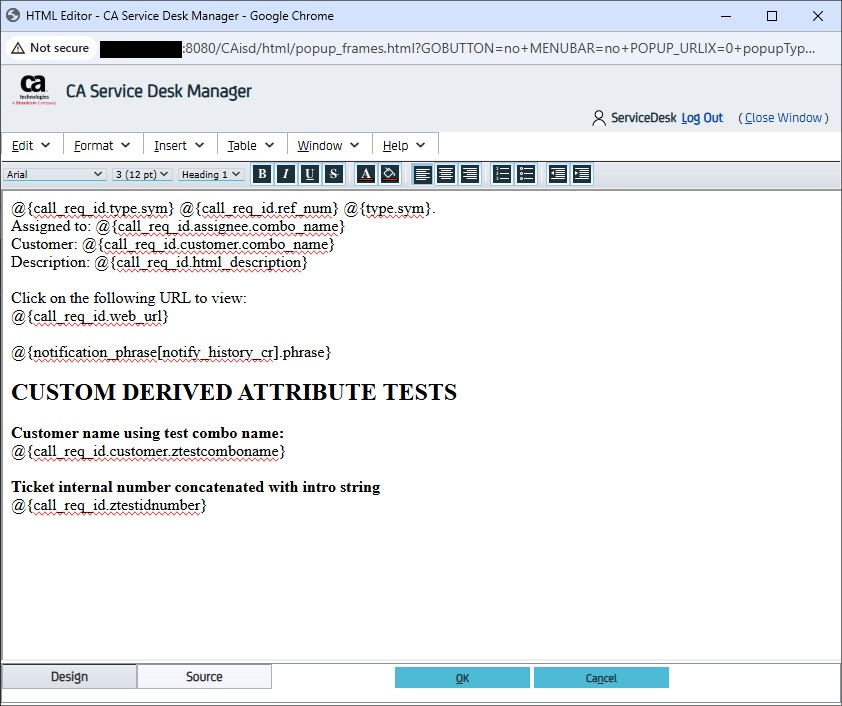Open the Table menu
The image size is (842, 706).
click(x=251, y=145)
